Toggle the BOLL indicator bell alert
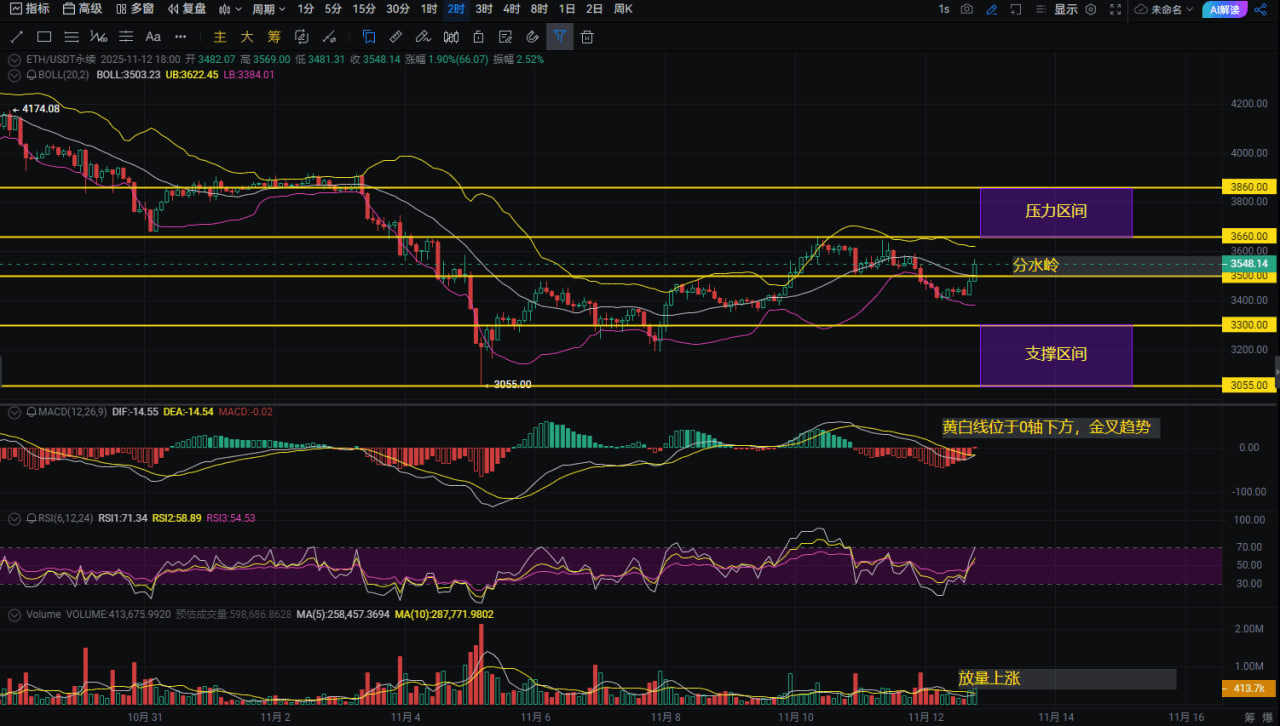The image size is (1280, 726). pos(32,75)
